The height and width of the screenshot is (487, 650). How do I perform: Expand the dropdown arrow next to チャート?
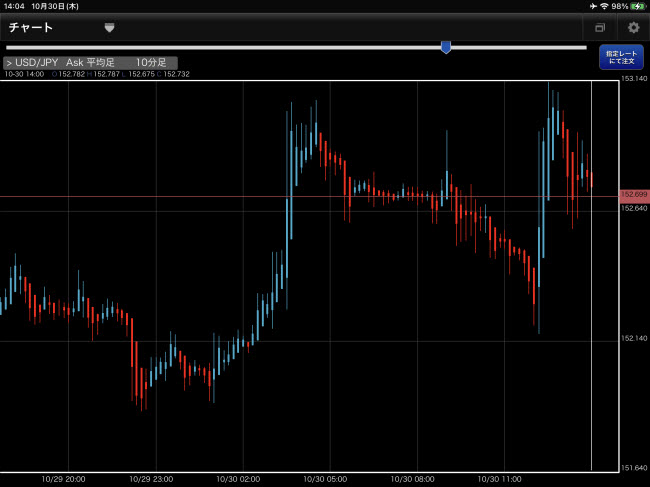point(109,28)
